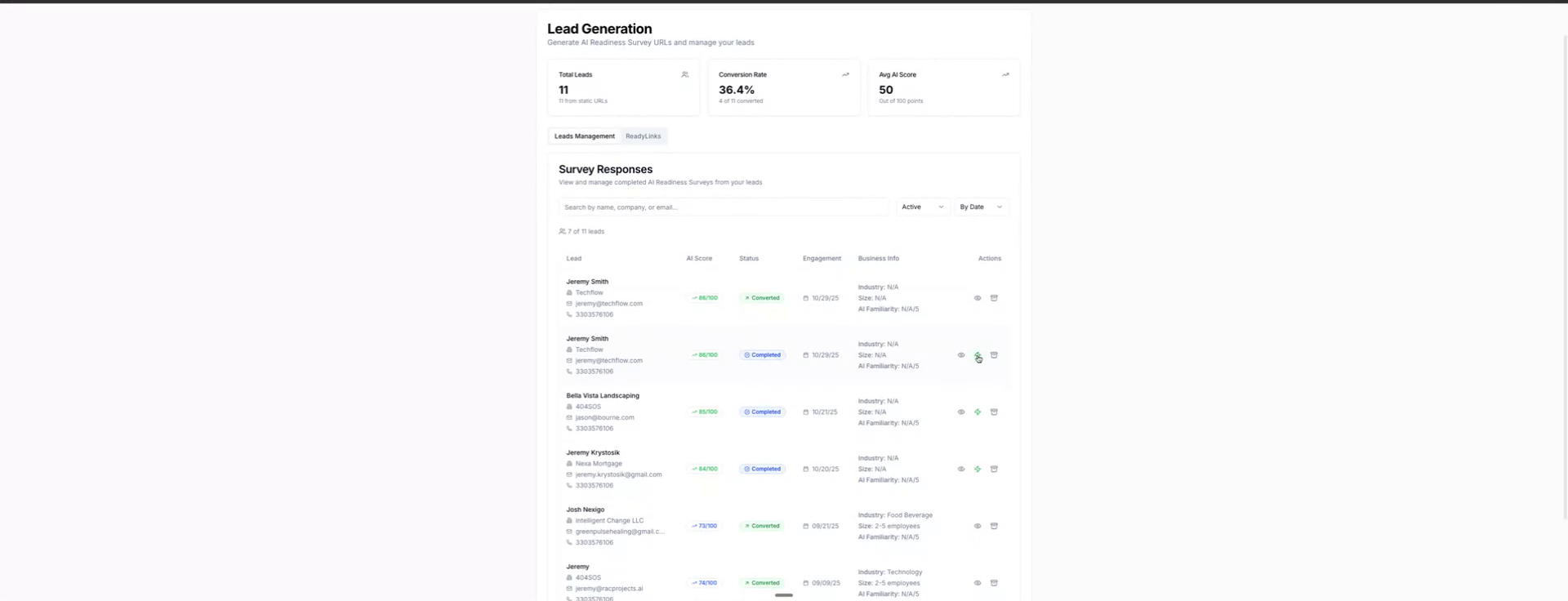Click the Lead column header
Image resolution: width=1568 pixels, height=601 pixels.
pos(574,259)
